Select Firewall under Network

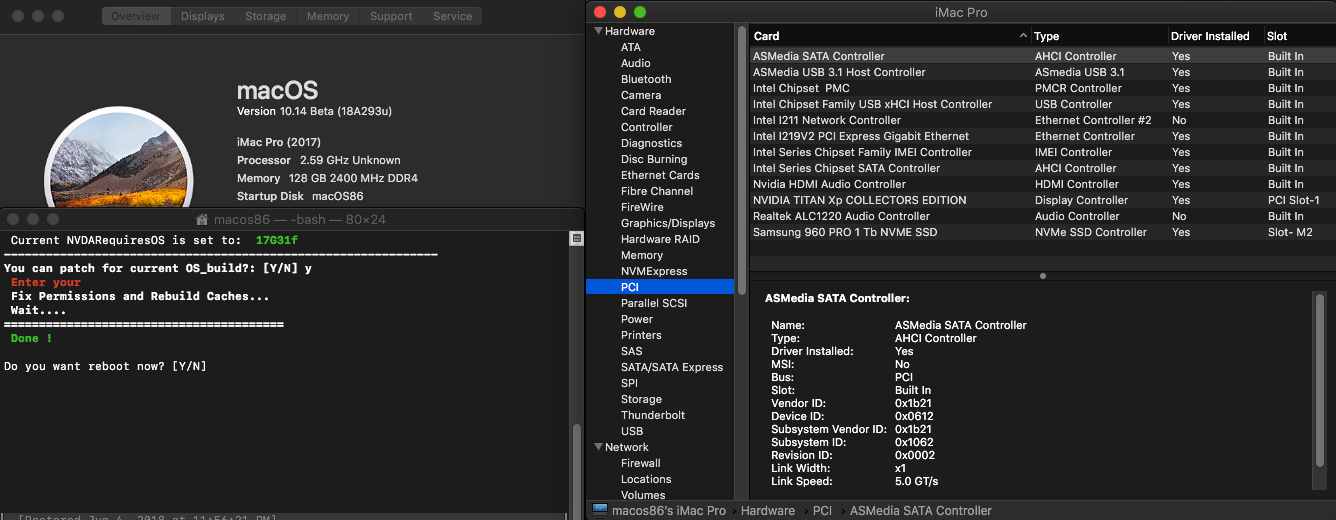click(640, 463)
